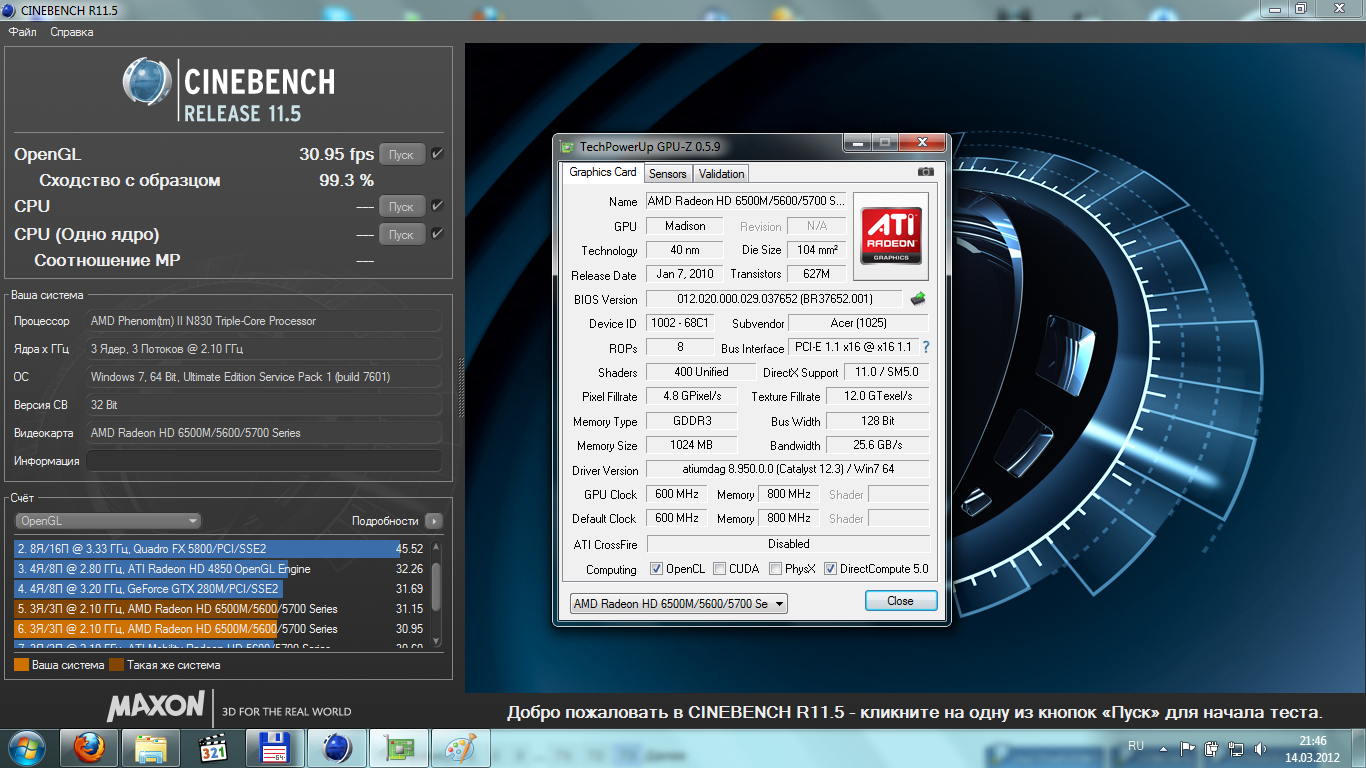Click the floppy disk taskbar icon
The image size is (1366, 768).
(274, 747)
